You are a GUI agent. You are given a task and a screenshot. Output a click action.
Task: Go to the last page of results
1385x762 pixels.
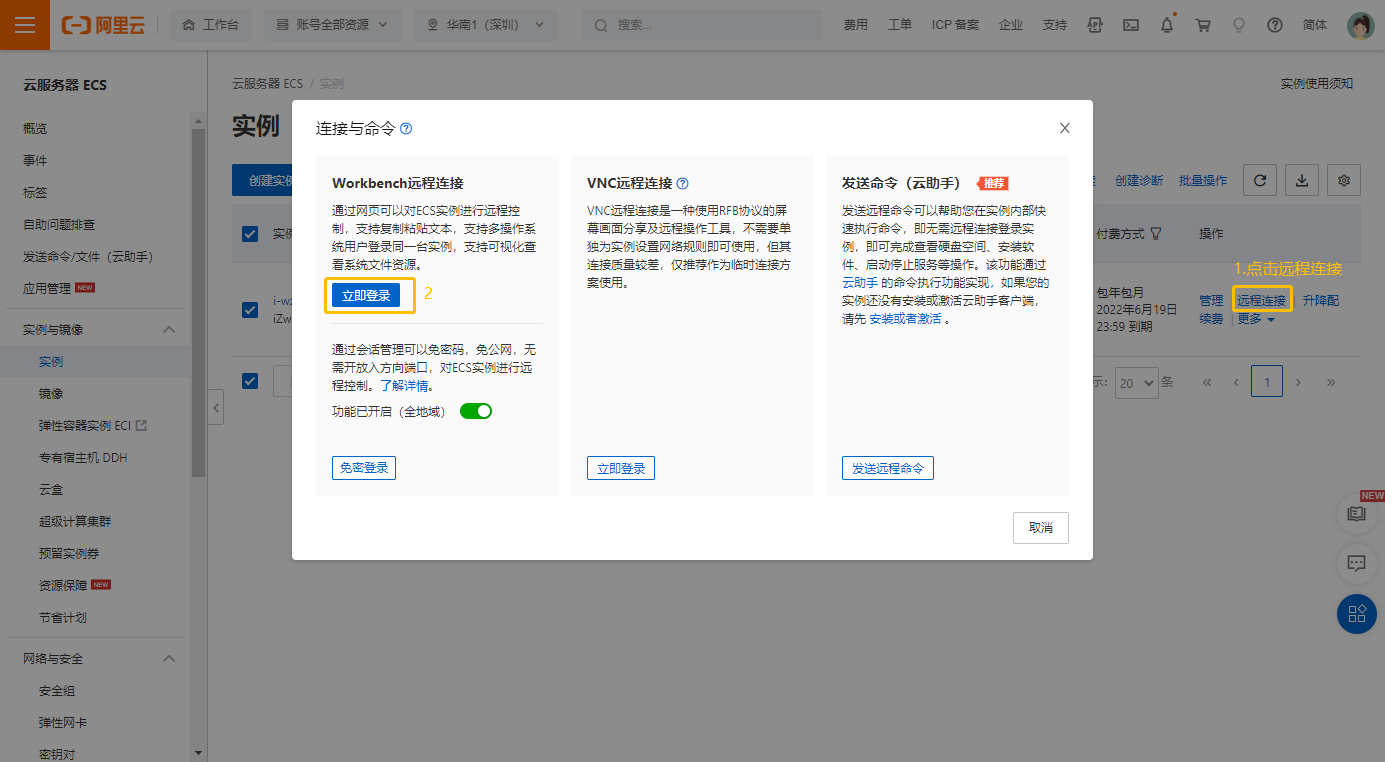click(x=1331, y=382)
